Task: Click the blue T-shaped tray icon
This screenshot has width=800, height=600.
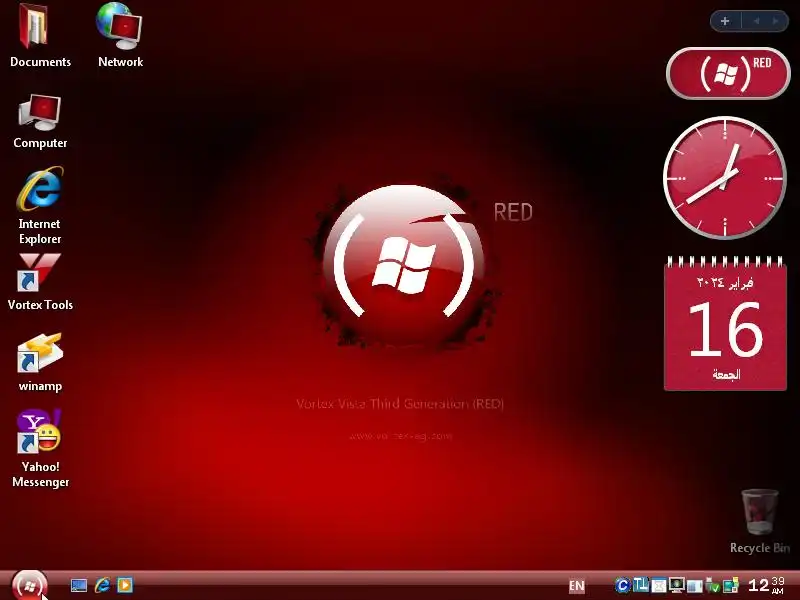Action: click(x=641, y=585)
